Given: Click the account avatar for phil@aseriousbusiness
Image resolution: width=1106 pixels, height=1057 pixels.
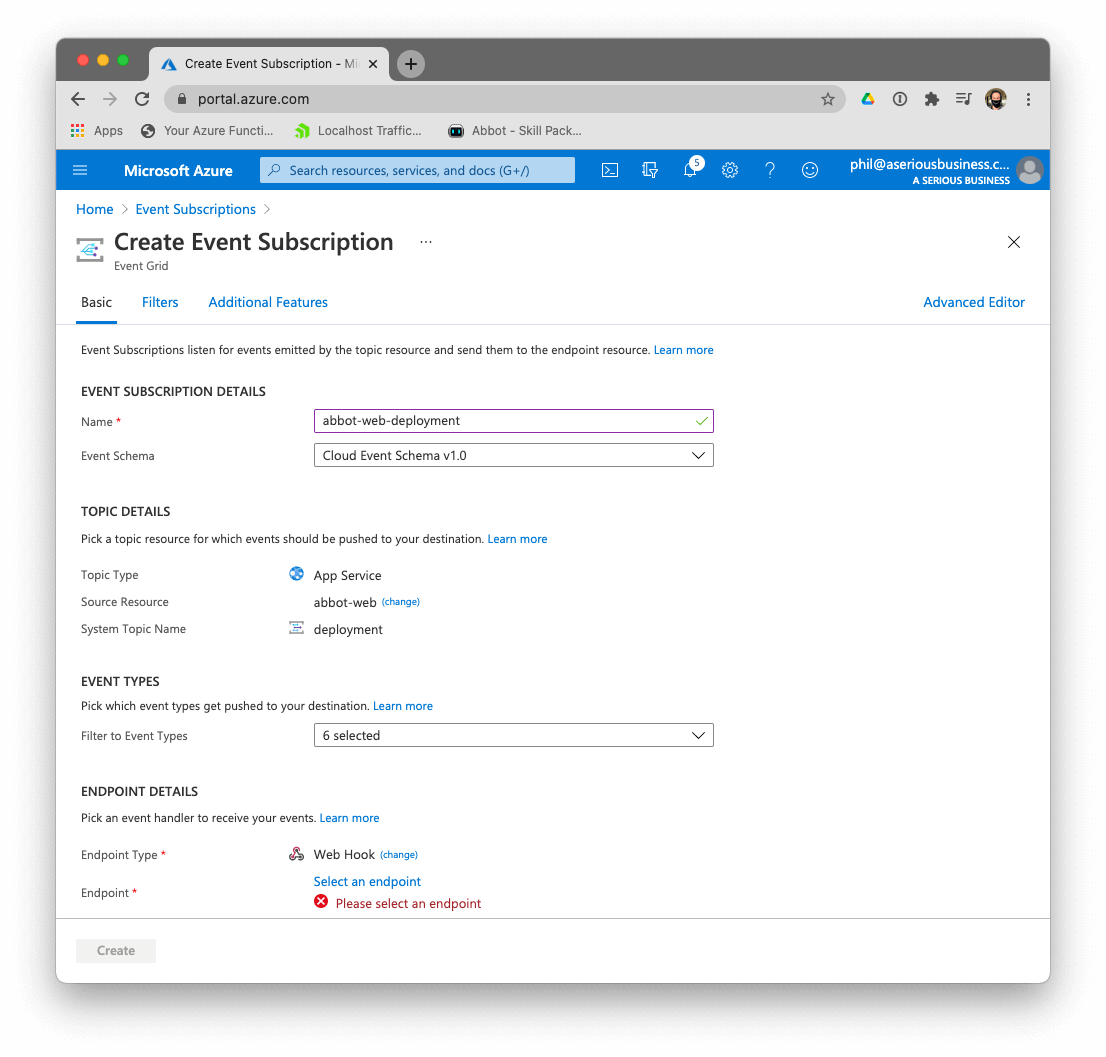Looking at the screenshot, I should 1029,170.
